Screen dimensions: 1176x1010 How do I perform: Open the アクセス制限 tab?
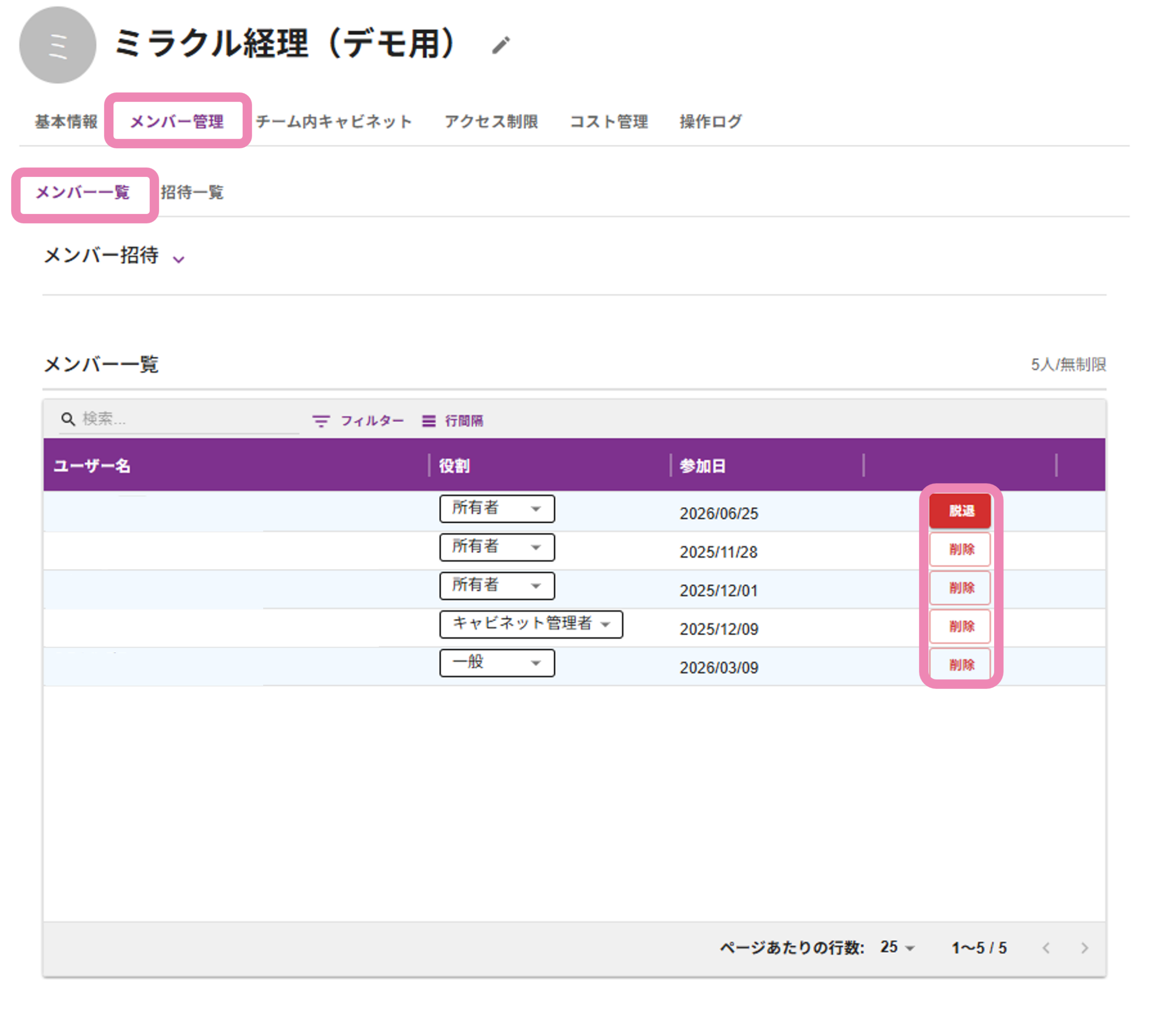491,121
